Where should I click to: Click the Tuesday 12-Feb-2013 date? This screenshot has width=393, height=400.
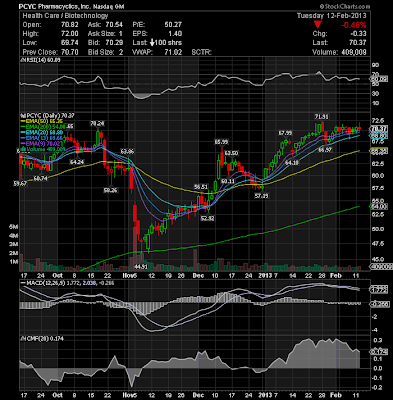coord(332,16)
